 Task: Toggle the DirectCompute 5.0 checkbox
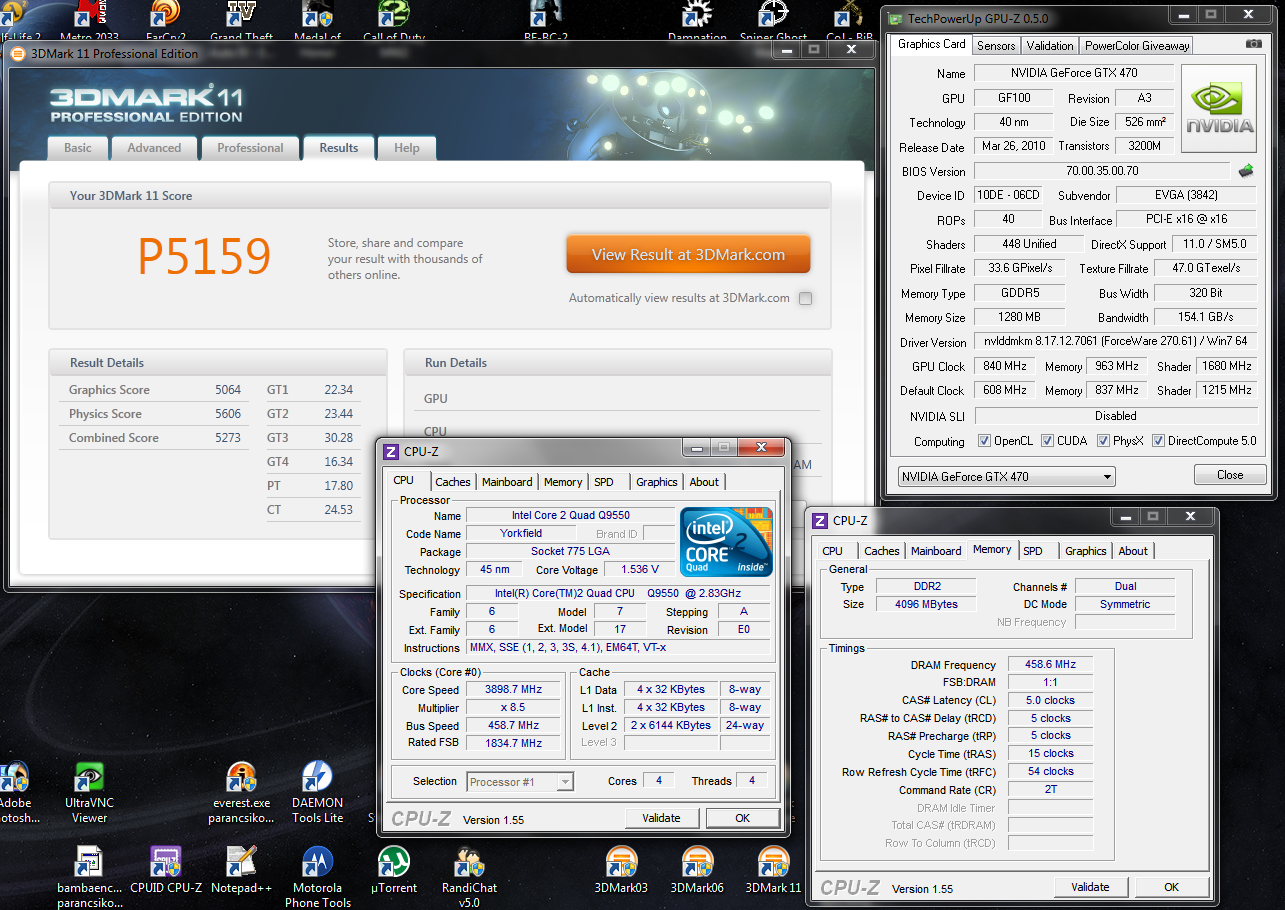point(1159,441)
